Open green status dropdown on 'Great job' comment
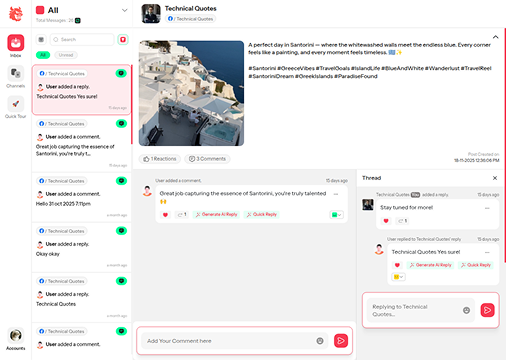Viewport: 506px width, 360px height. click(x=337, y=215)
